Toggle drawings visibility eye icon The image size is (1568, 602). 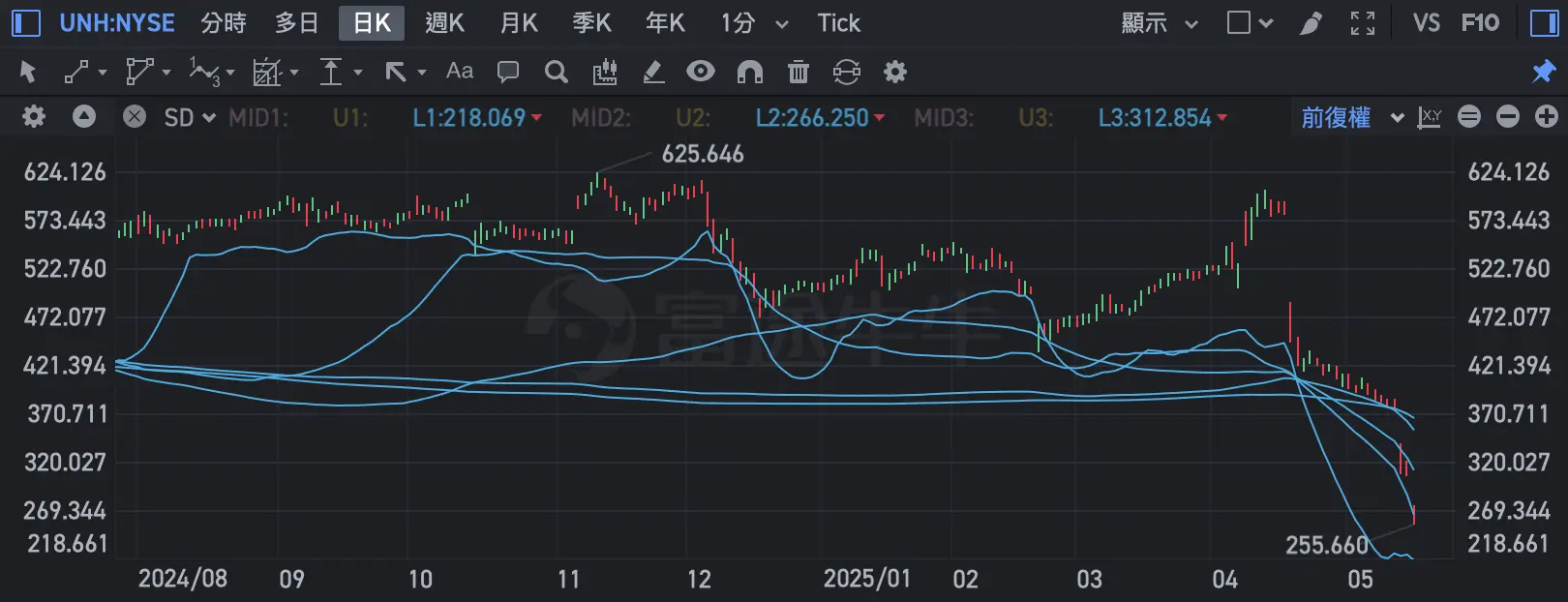click(x=701, y=71)
